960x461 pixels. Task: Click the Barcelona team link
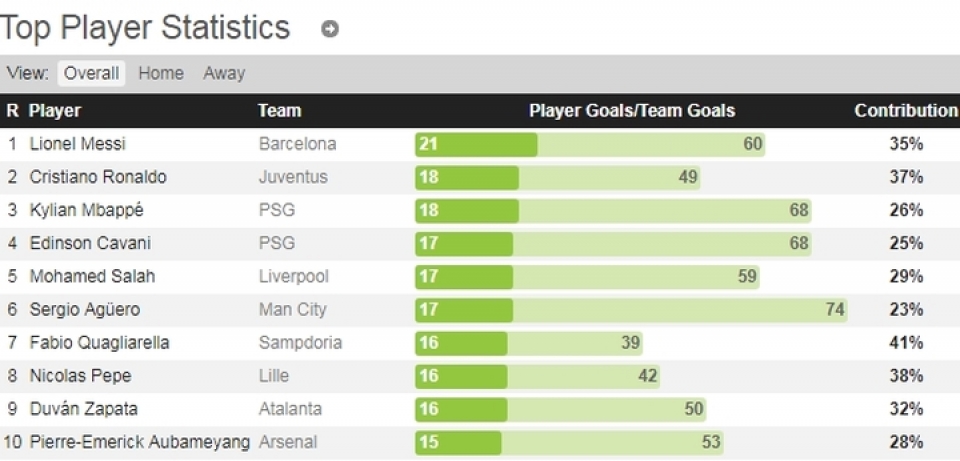pyautogui.click(x=297, y=144)
